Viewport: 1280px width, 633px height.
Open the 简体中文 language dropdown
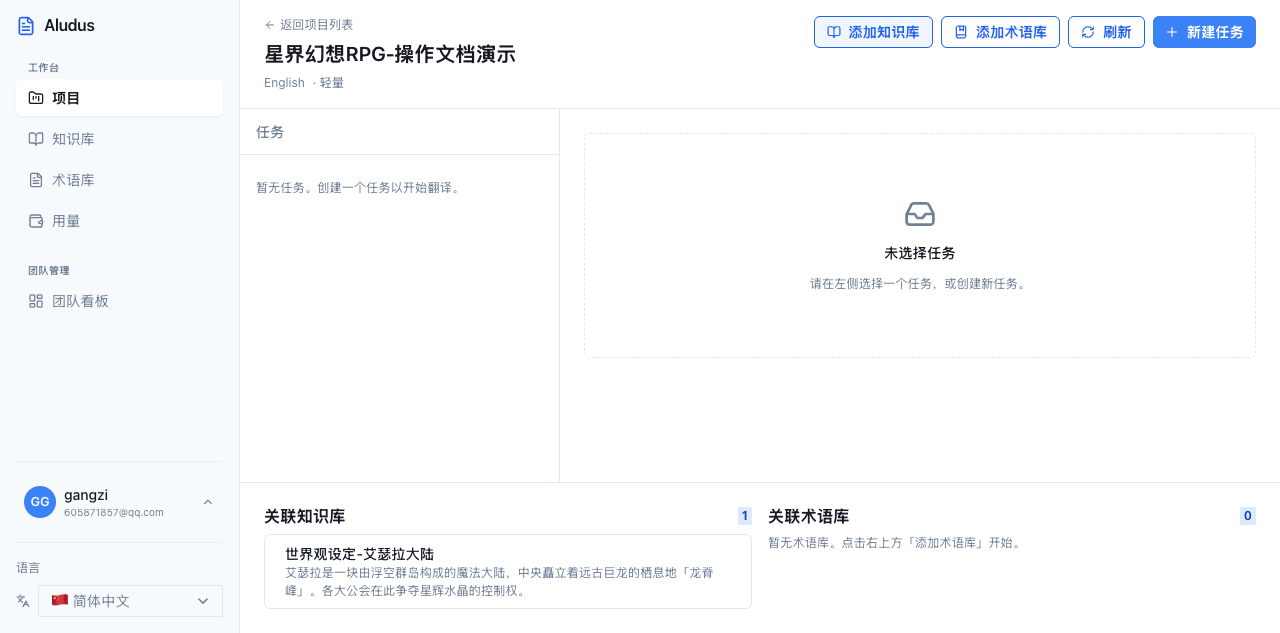click(x=130, y=601)
